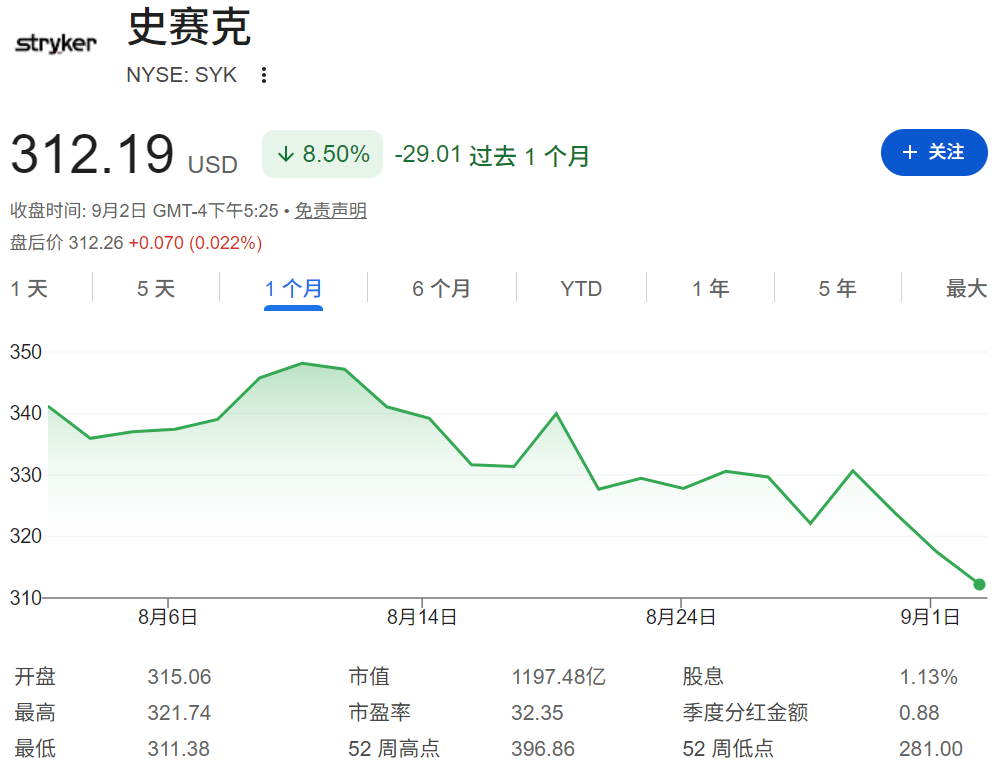The height and width of the screenshot is (766, 1001).
Task: Click the 8月24日 date axis label
Action: point(681,617)
